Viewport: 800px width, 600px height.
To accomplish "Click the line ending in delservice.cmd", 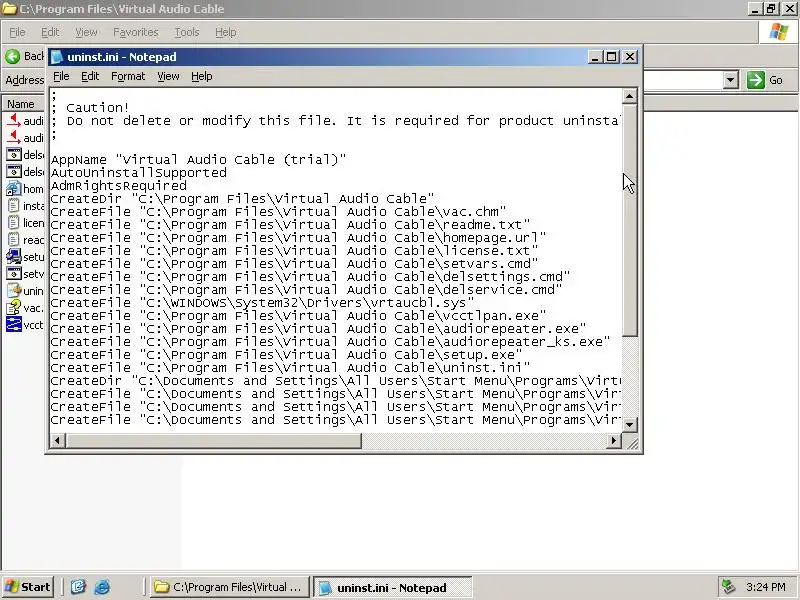I will pos(306,290).
